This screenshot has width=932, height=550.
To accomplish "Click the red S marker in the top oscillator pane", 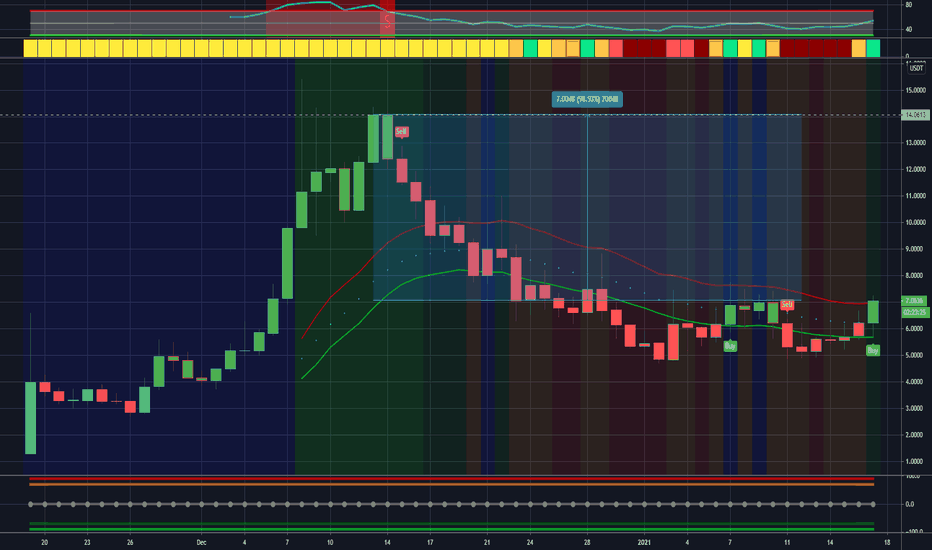I will click(x=388, y=23).
